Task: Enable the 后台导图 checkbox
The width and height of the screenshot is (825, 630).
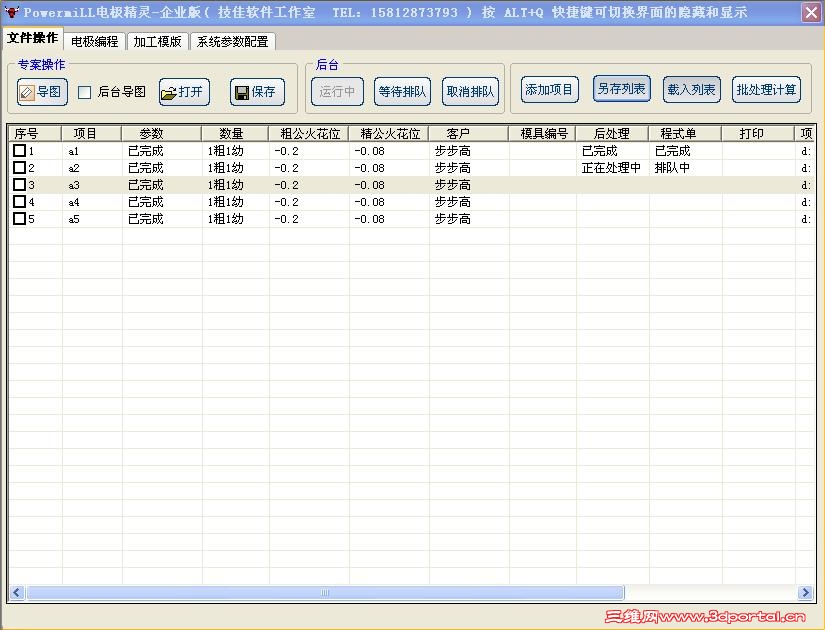Action: tap(84, 93)
